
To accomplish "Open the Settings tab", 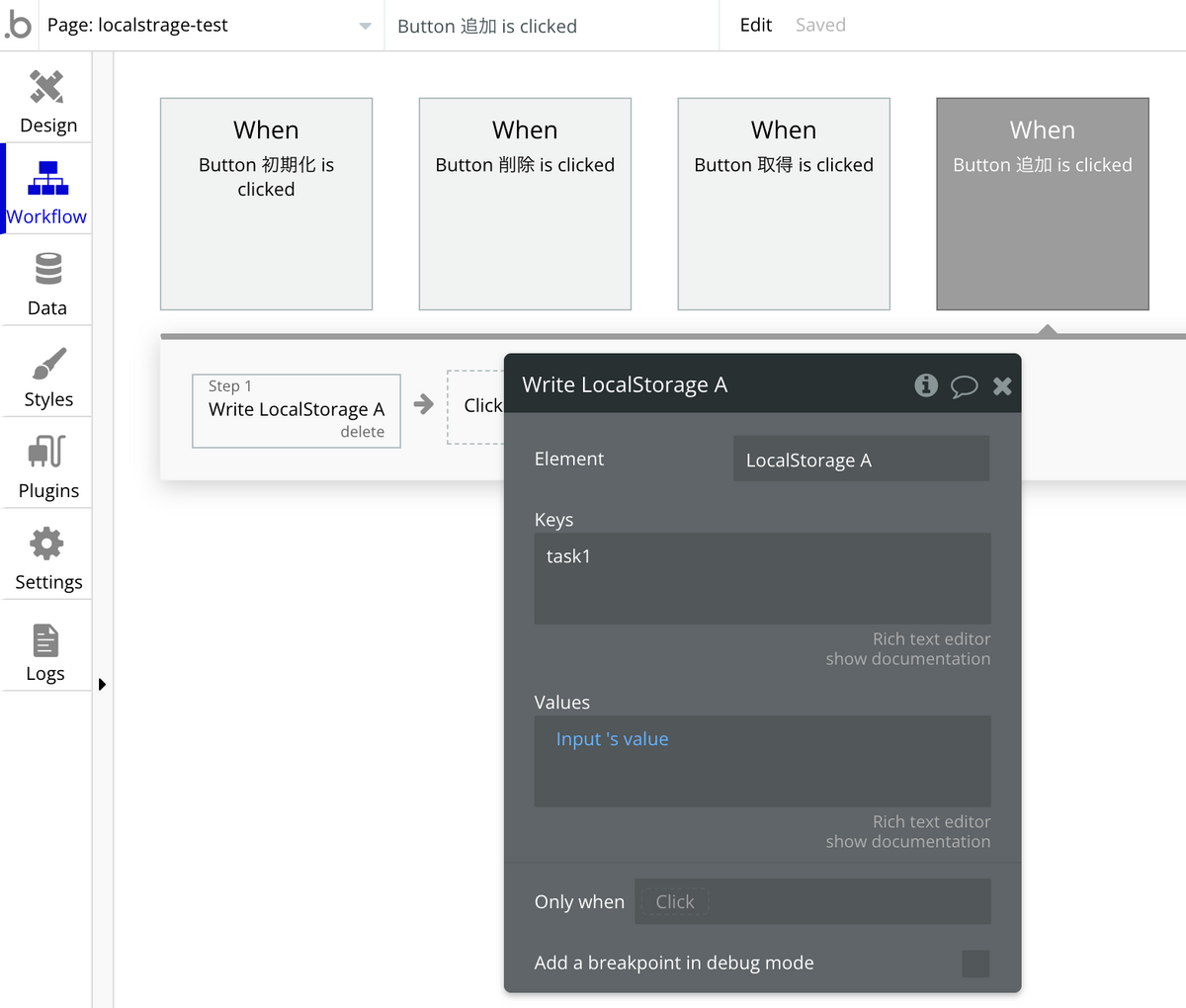I will (47, 558).
